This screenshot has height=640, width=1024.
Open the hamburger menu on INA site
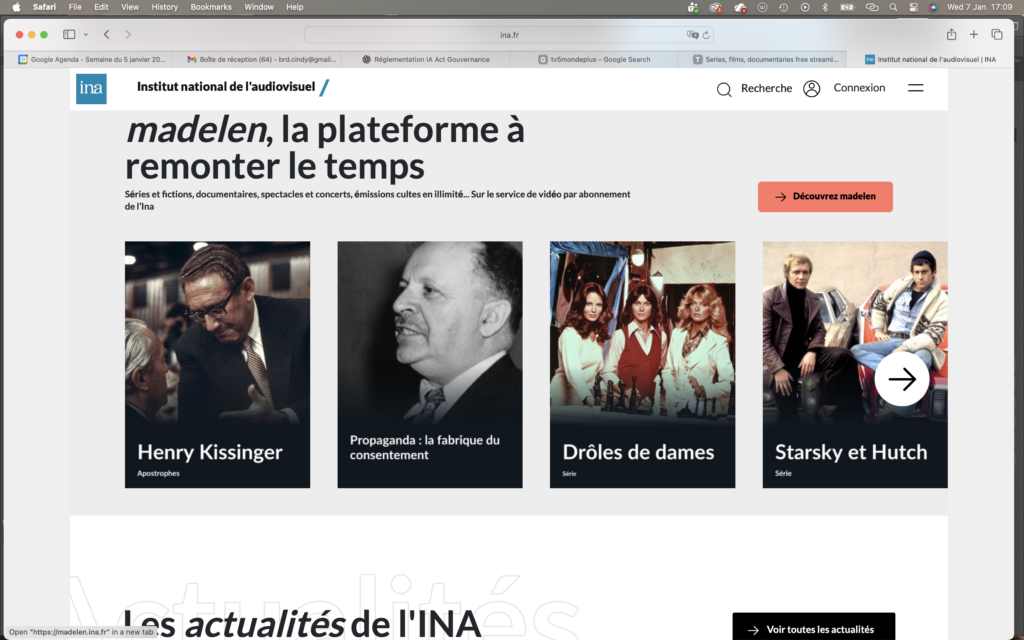915,88
